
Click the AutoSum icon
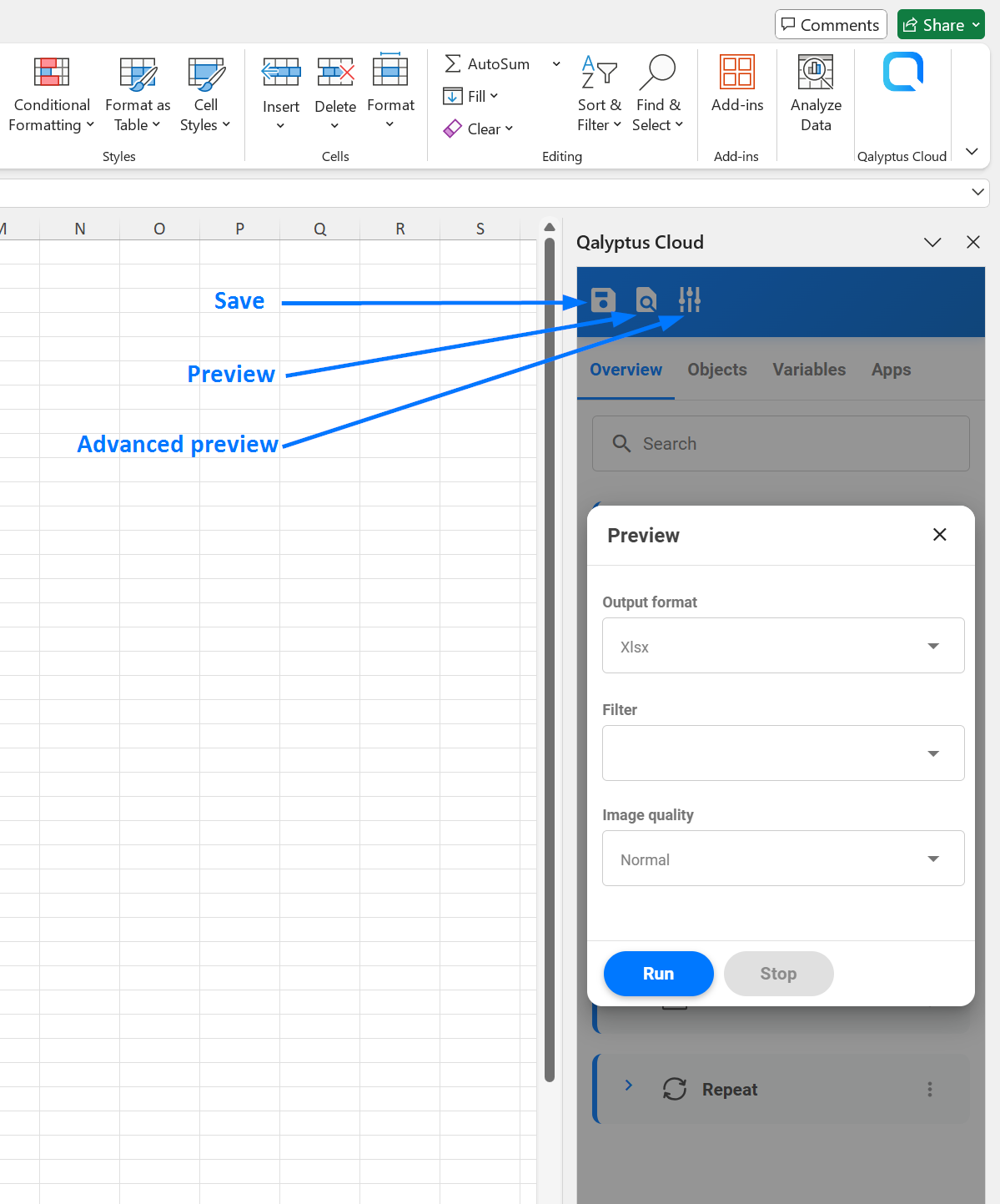(452, 63)
